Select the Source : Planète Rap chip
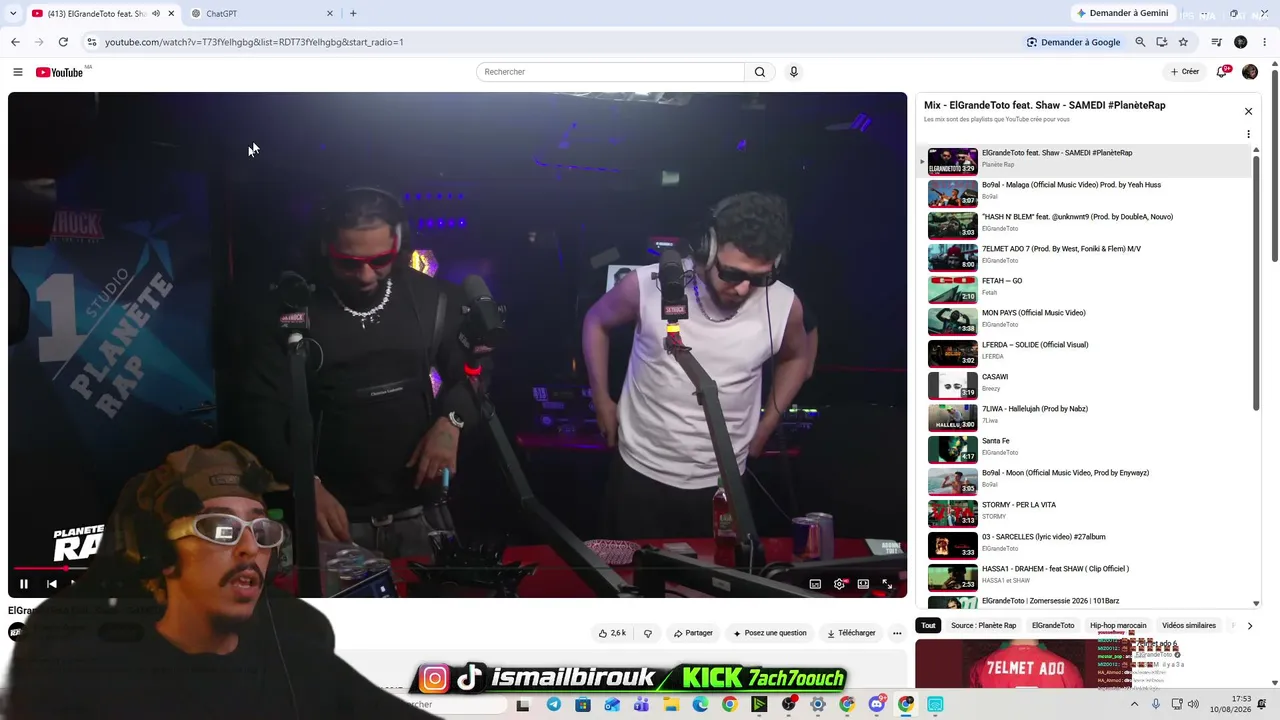 coord(983,626)
